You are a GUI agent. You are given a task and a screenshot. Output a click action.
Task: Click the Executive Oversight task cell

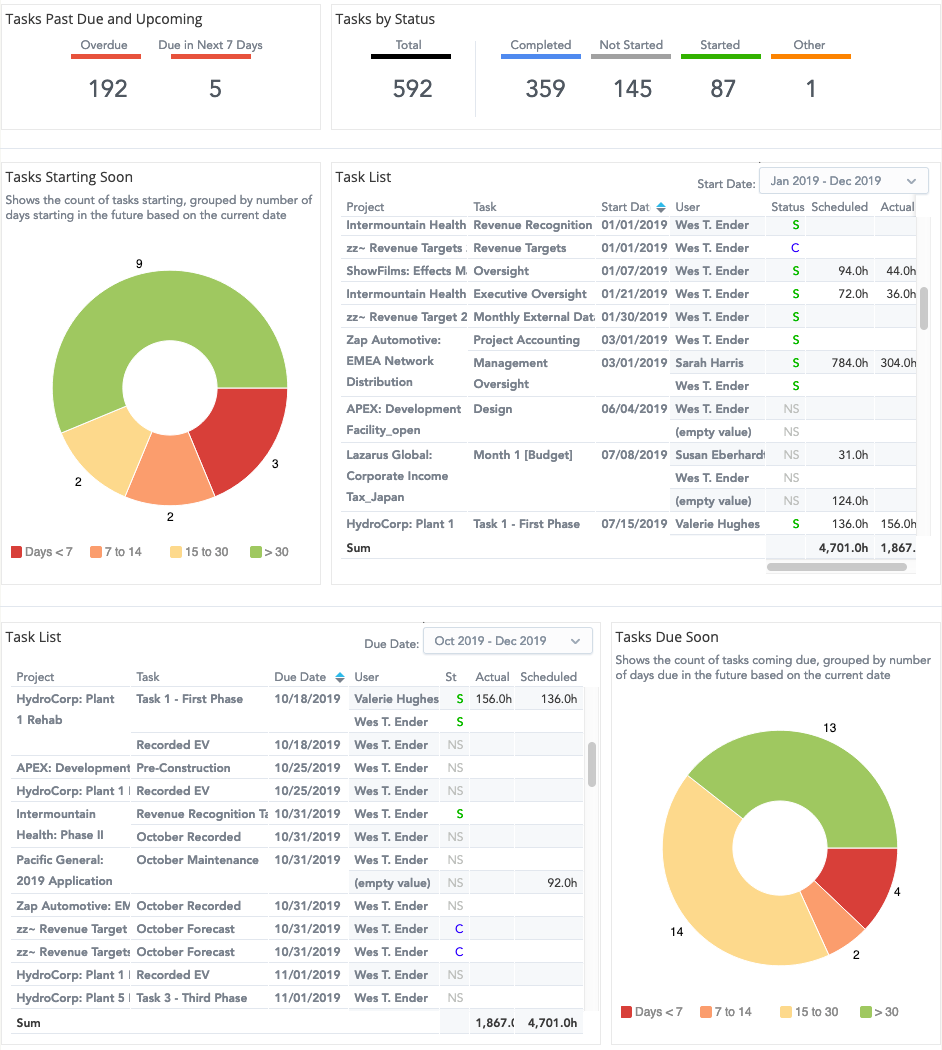point(530,293)
